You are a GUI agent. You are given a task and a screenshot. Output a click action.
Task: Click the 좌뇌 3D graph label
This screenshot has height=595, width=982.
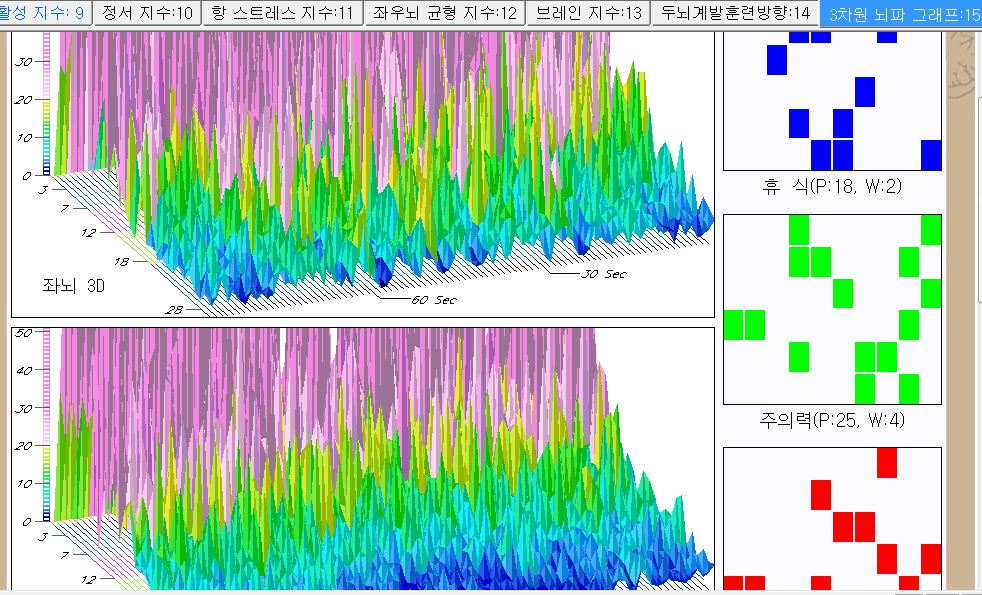[x=72, y=284]
